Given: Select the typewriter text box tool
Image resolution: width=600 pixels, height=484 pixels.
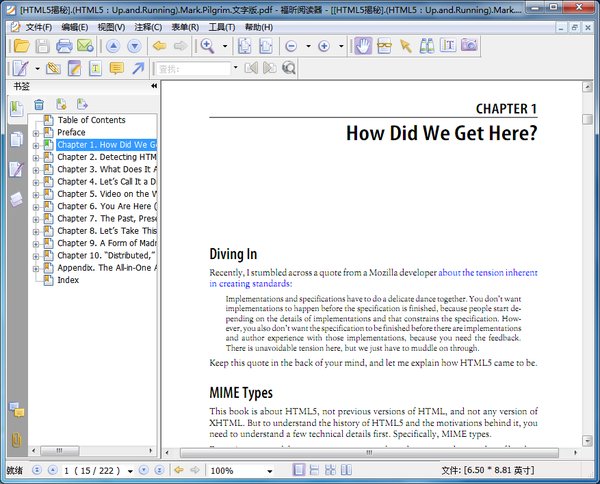Looking at the screenshot, I should coord(95,69).
